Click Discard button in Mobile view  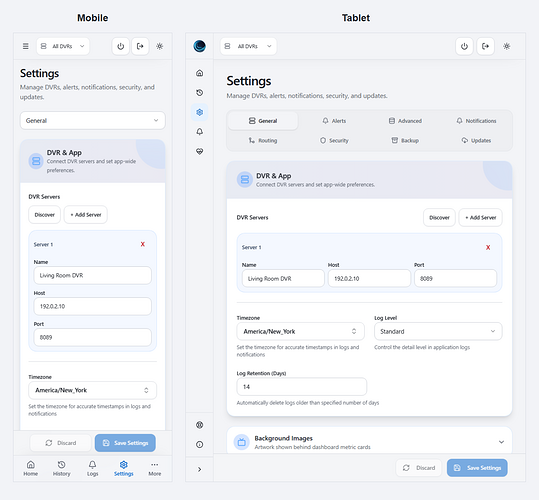(60, 443)
